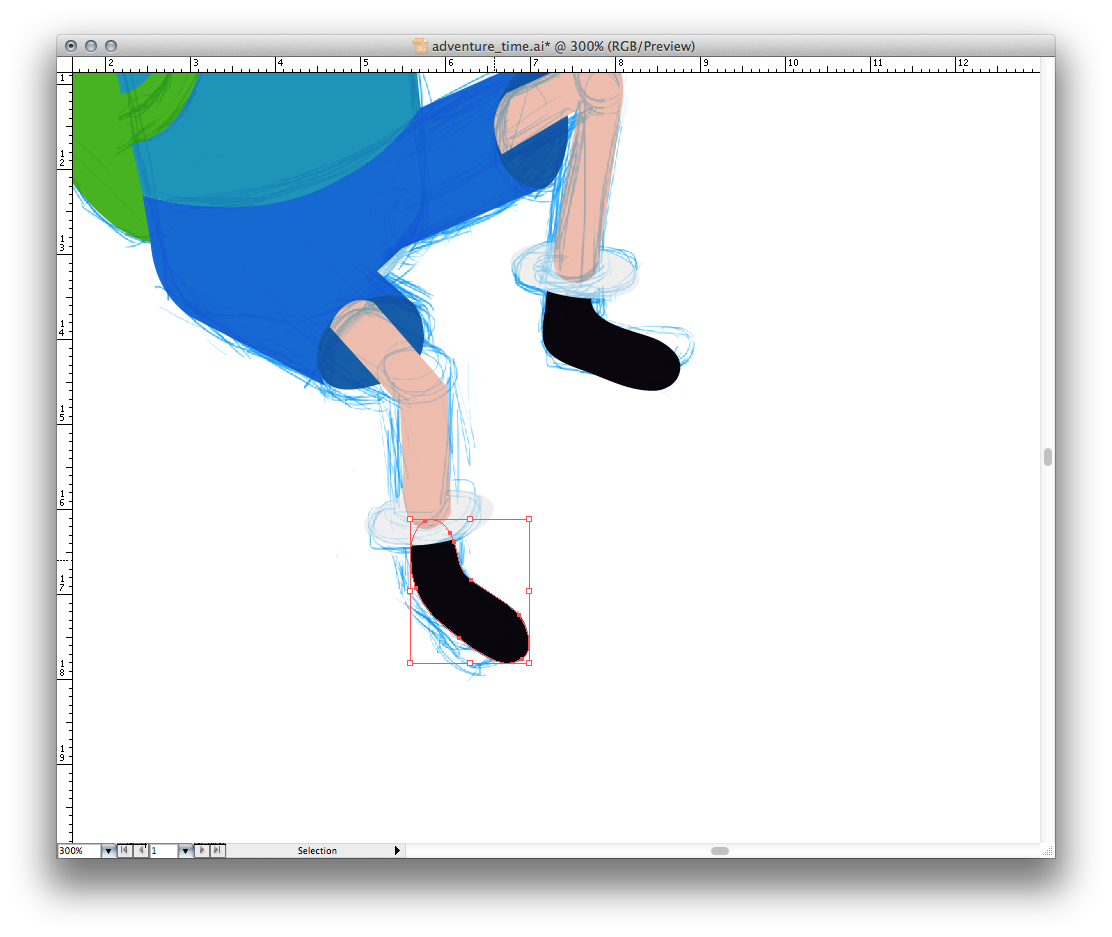Open the zoom level dropdown arrow
Viewport: 1112px width, 937px height.
[x=108, y=851]
